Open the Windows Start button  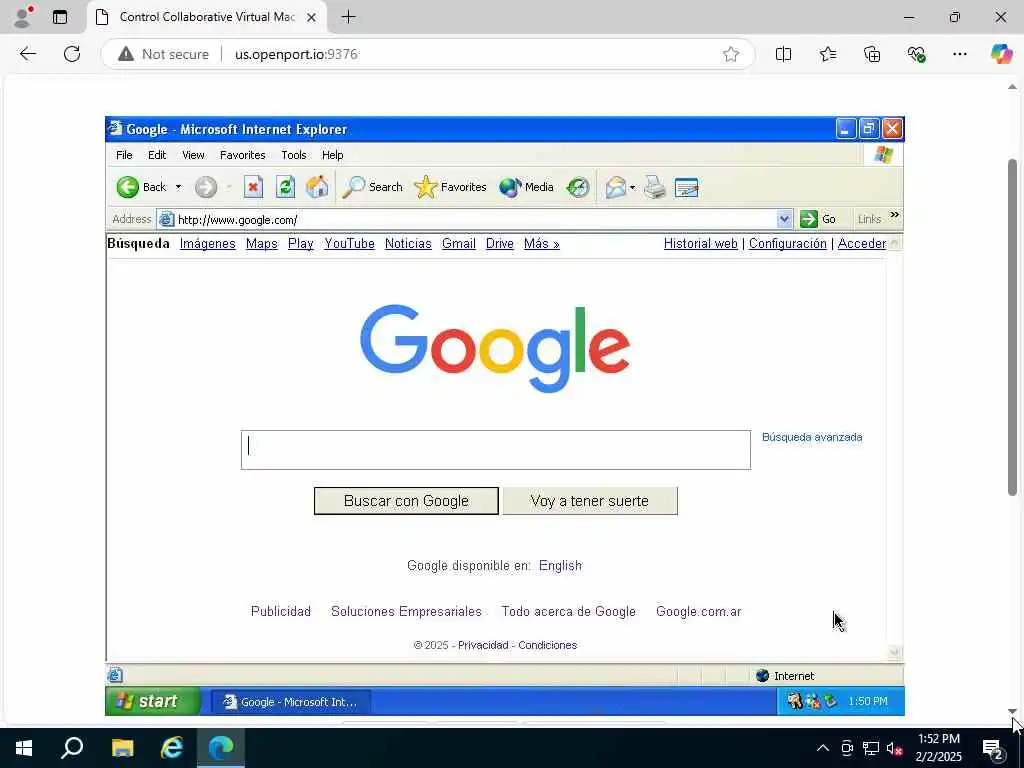24,748
